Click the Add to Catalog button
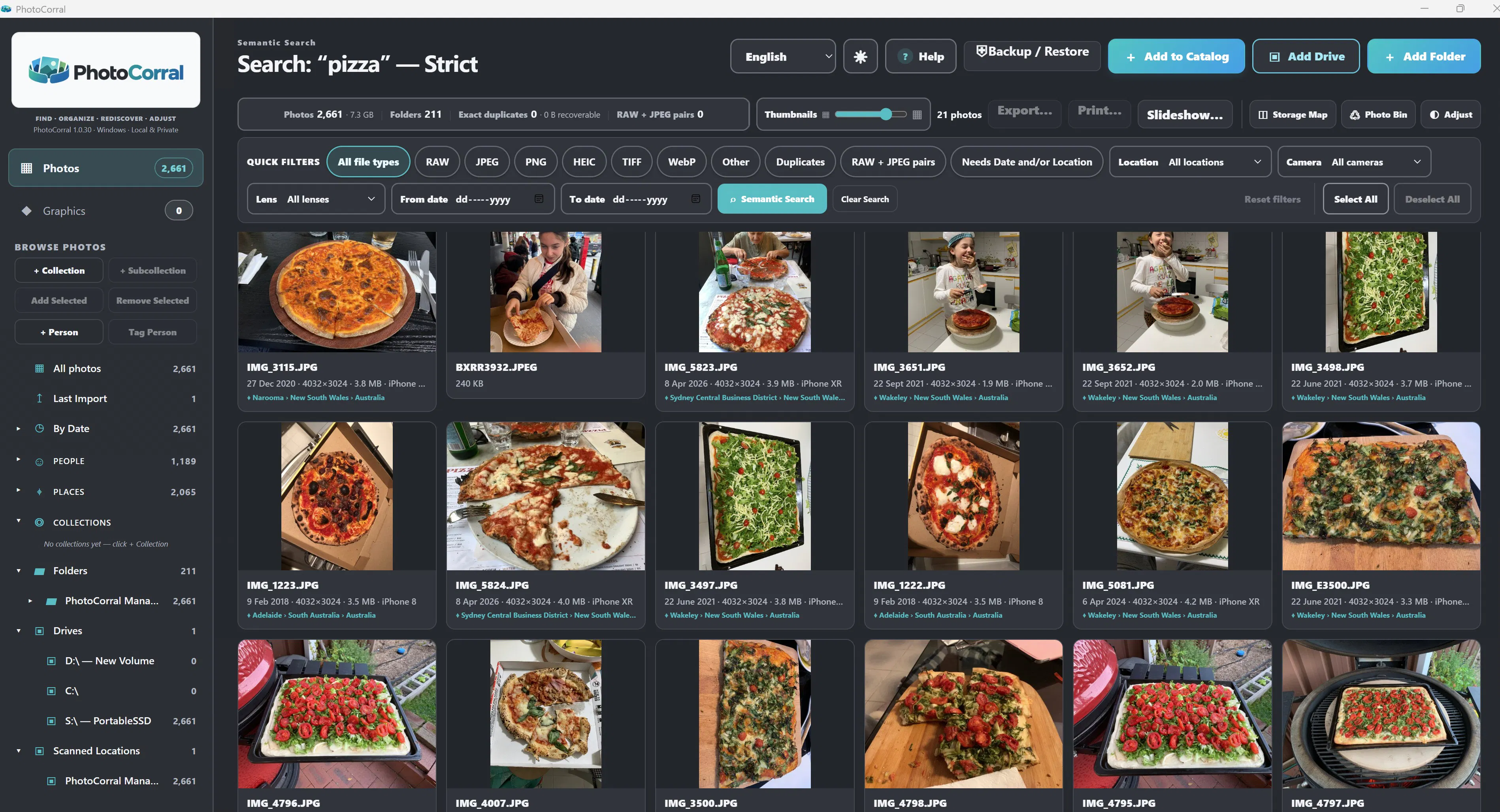The image size is (1500, 812). point(1176,56)
